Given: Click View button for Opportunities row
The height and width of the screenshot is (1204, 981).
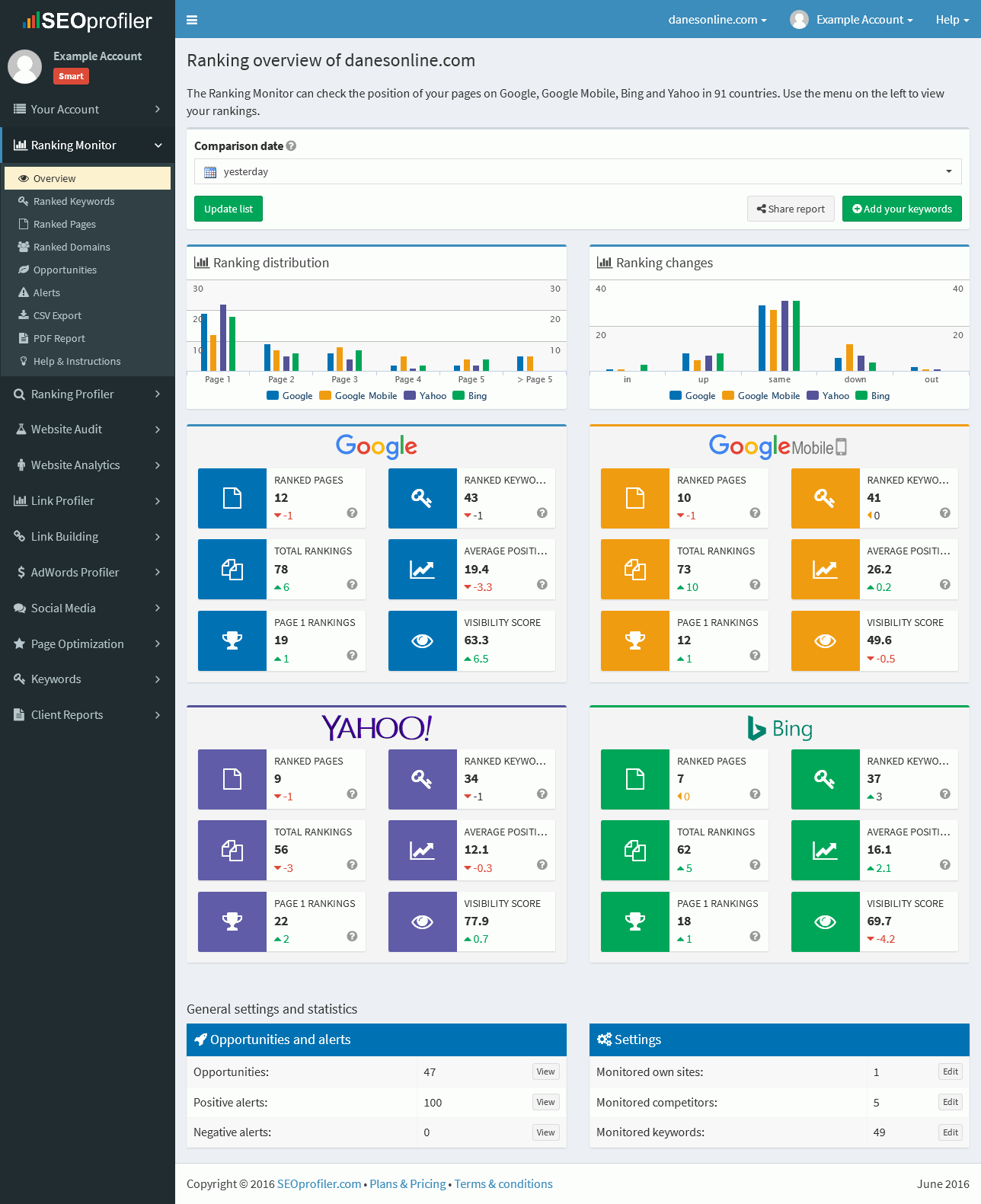Looking at the screenshot, I should click(545, 1071).
